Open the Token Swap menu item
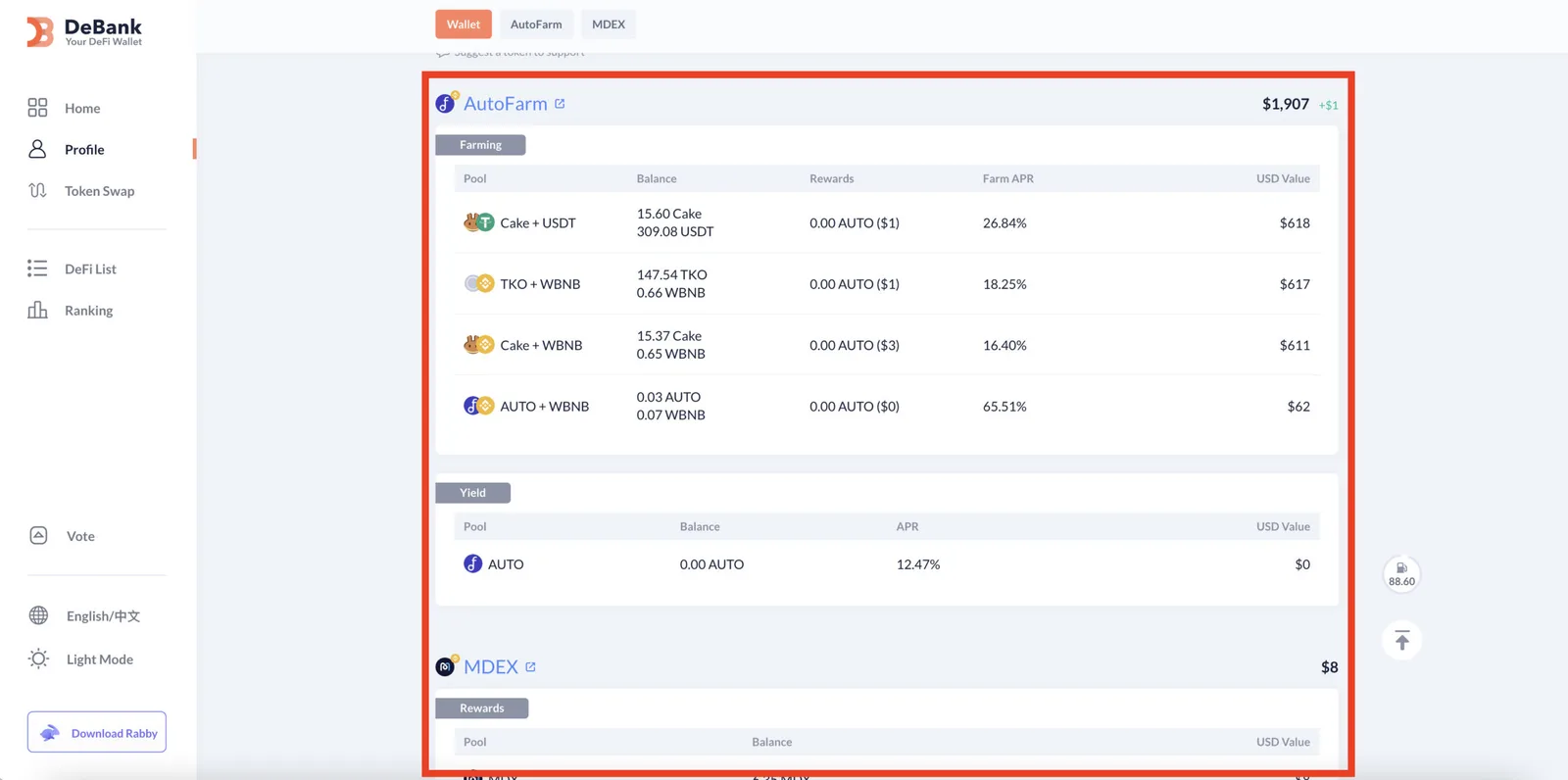 100,191
